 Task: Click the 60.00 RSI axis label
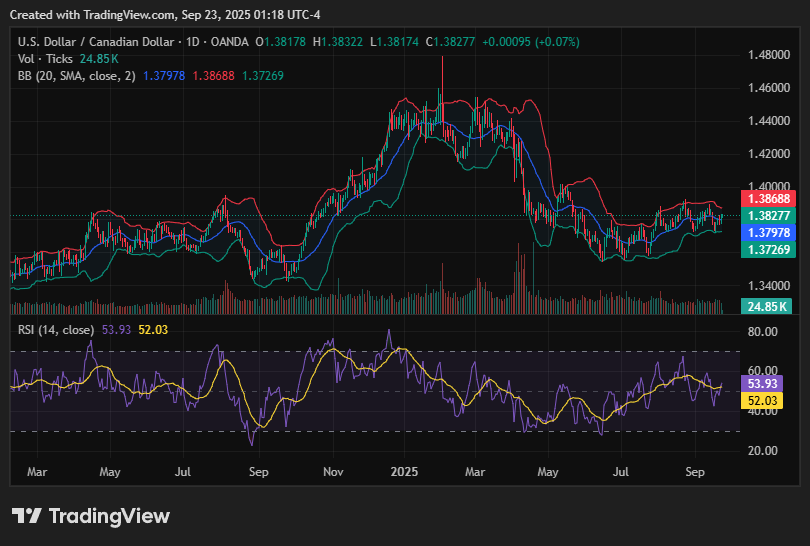point(762,370)
